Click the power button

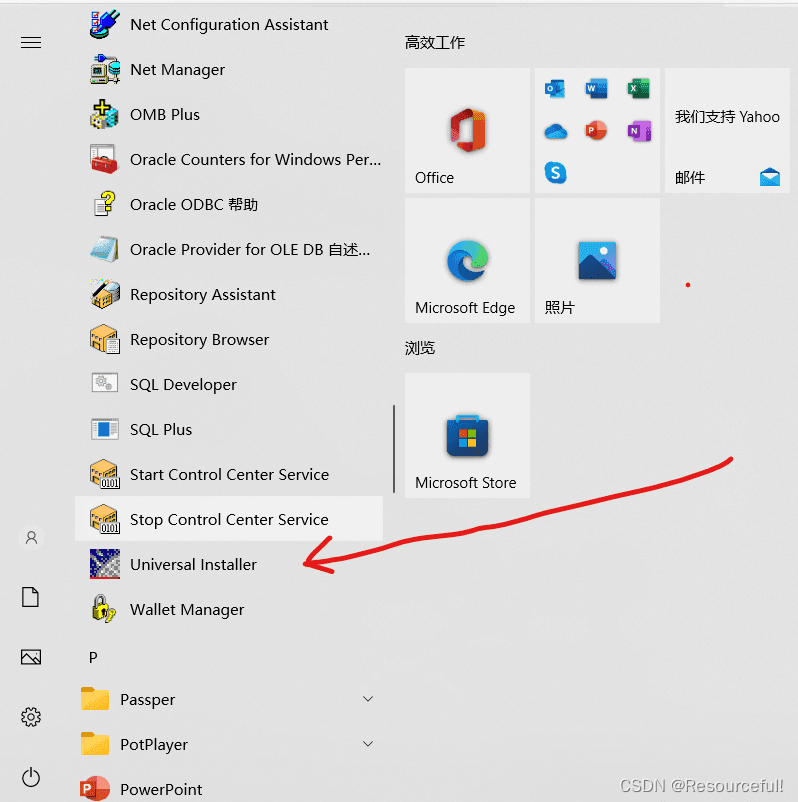click(x=31, y=777)
